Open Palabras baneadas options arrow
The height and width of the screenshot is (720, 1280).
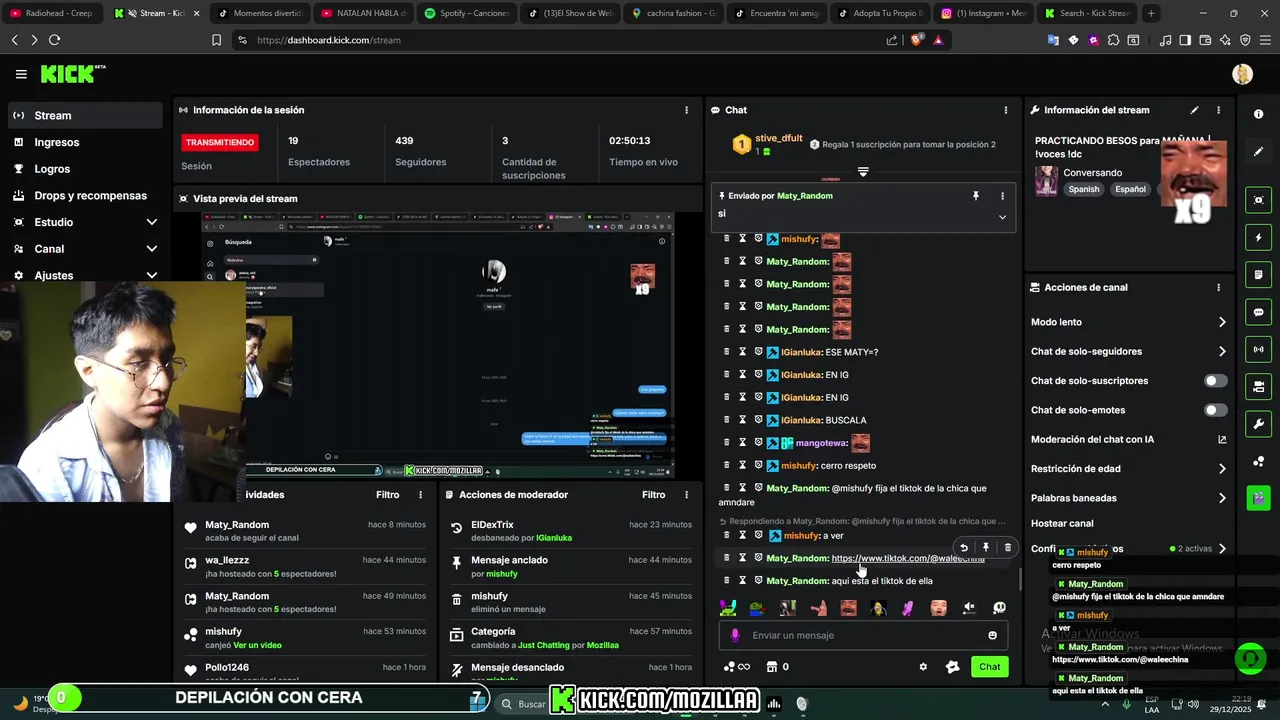coord(1222,498)
